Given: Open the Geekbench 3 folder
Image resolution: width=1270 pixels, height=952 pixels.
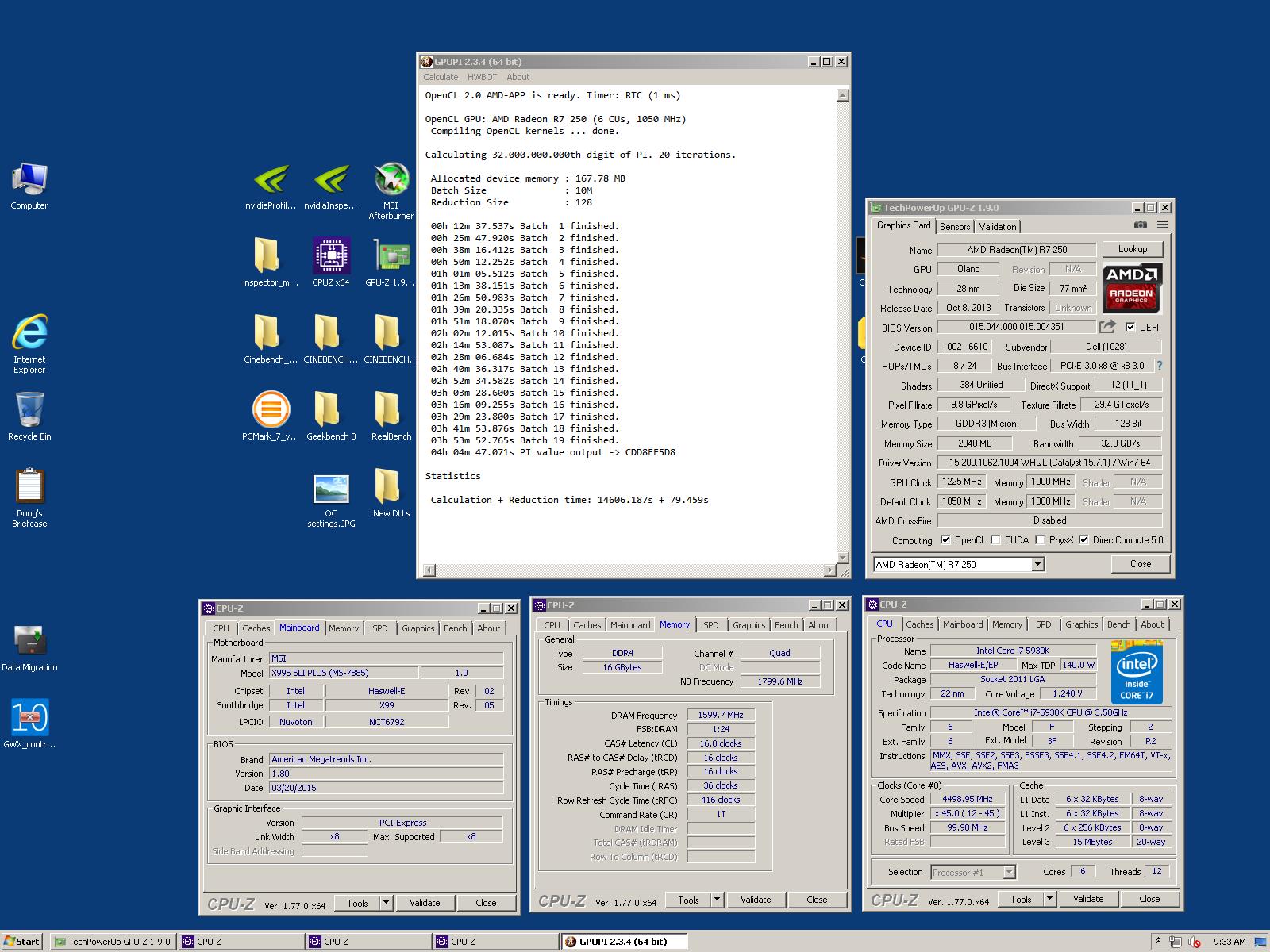Looking at the screenshot, I should coord(331,416).
